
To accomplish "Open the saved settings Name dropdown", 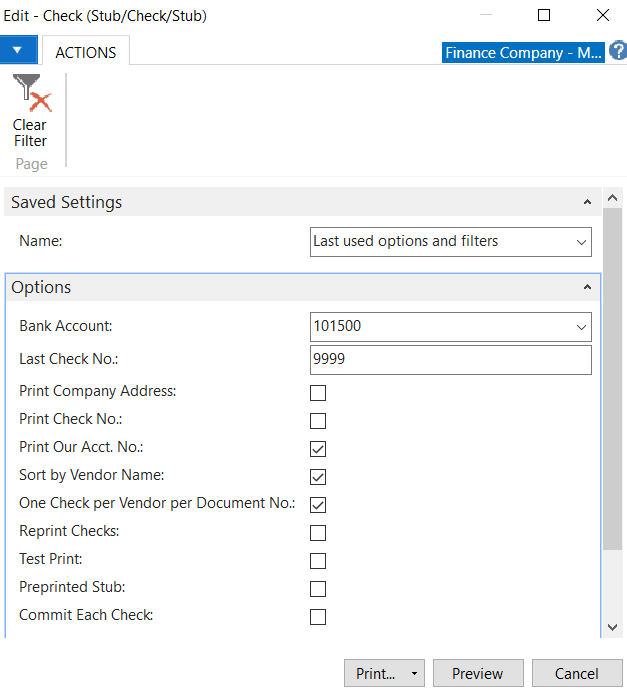I will coord(581,242).
